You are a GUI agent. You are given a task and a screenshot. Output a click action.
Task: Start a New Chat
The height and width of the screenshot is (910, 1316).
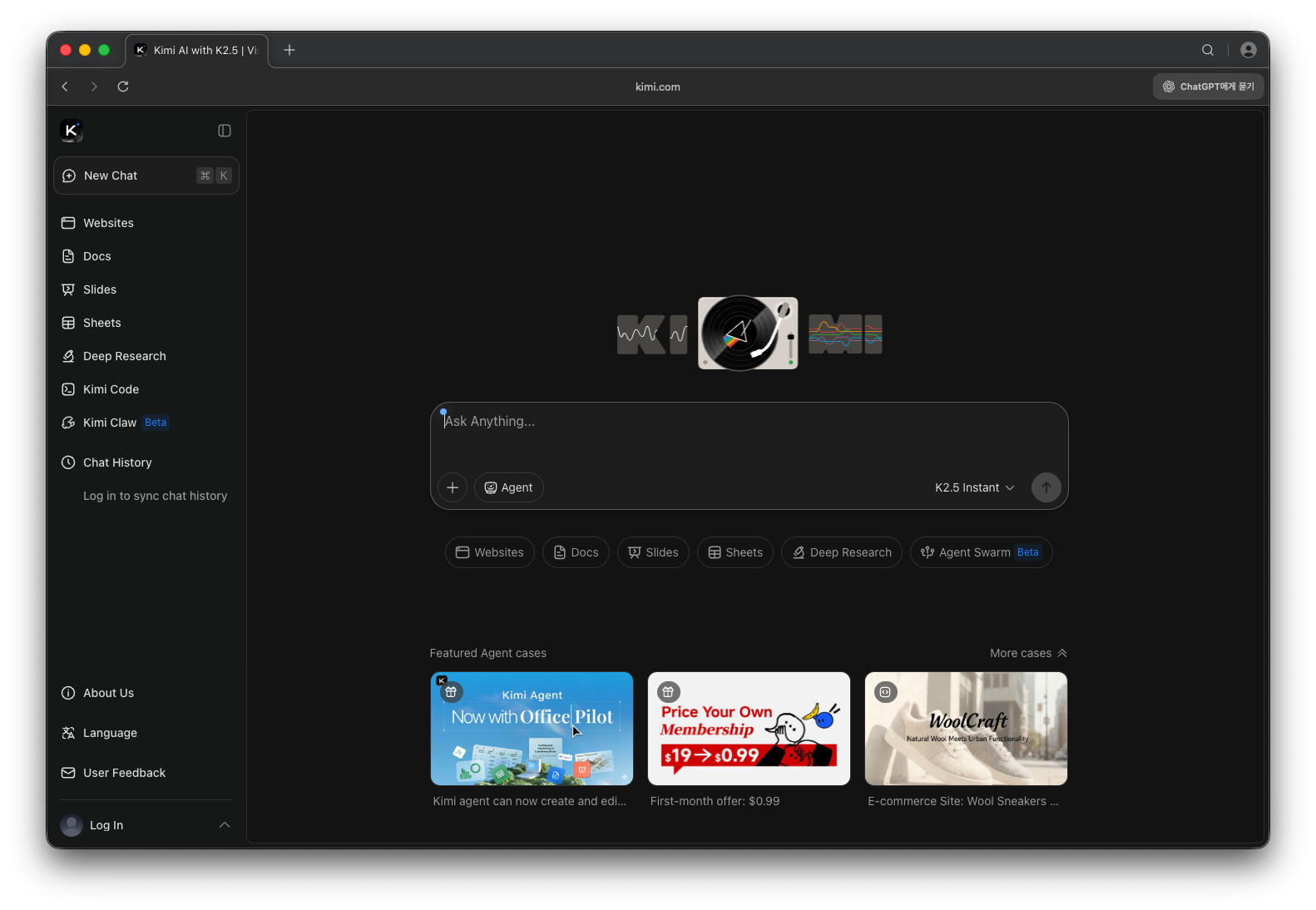[x=146, y=176]
